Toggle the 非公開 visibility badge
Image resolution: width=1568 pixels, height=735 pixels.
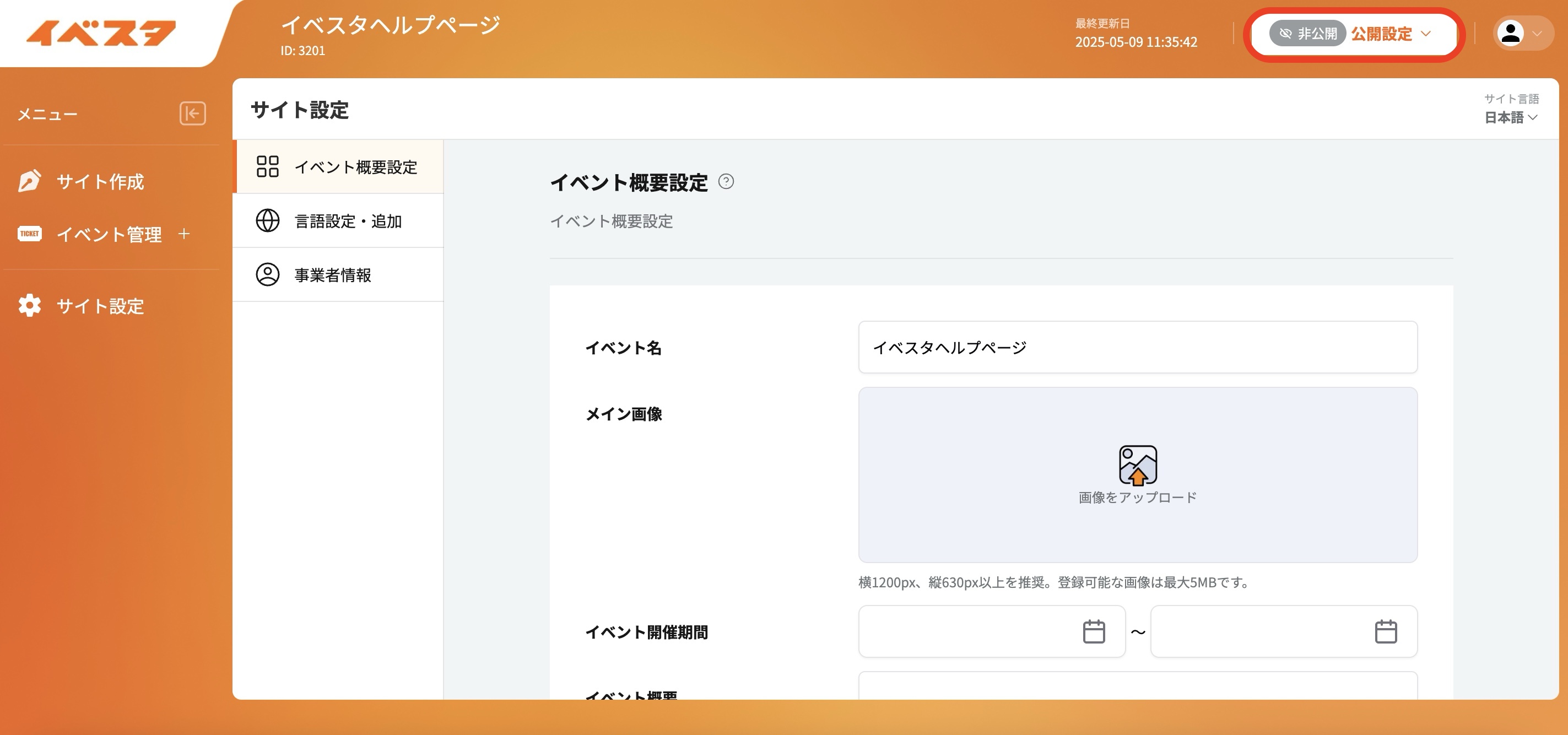tap(1307, 34)
